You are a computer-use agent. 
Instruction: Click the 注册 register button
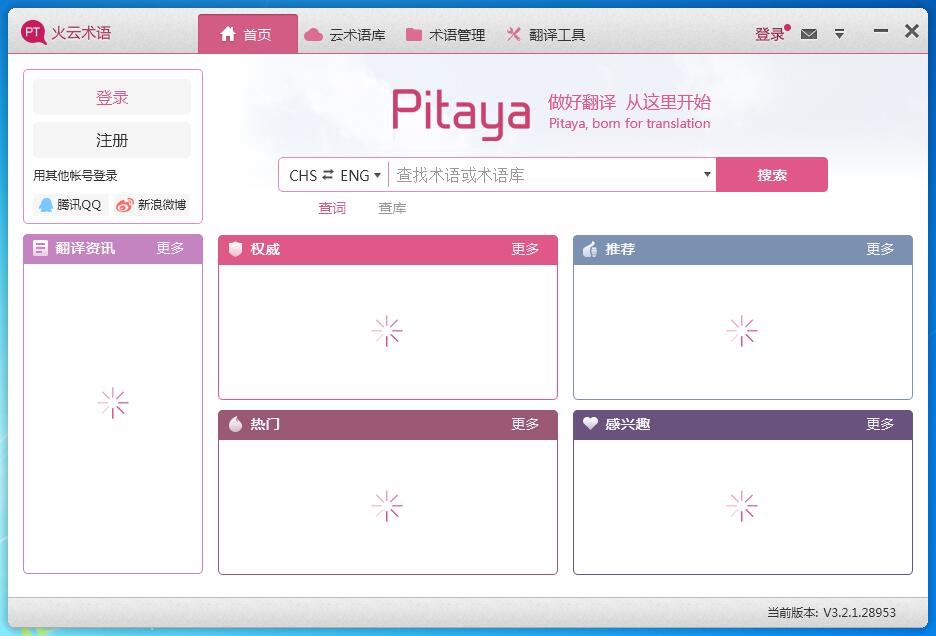pyautogui.click(x=112, y=140)
